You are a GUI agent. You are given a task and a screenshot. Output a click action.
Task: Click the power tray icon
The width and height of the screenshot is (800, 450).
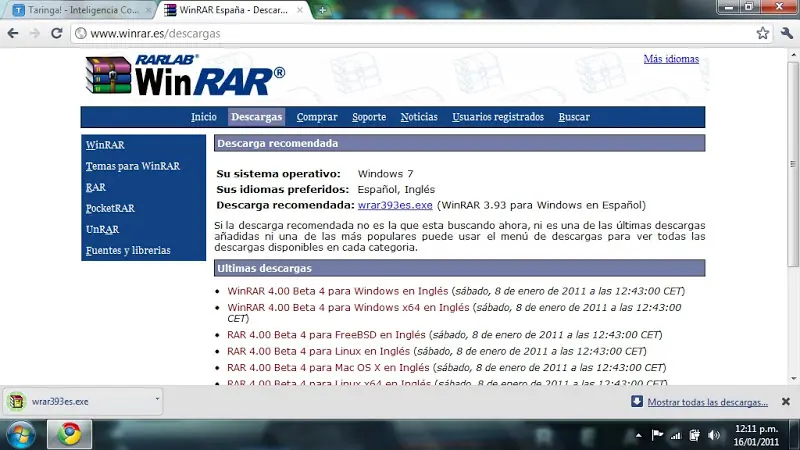coord(694,435)
